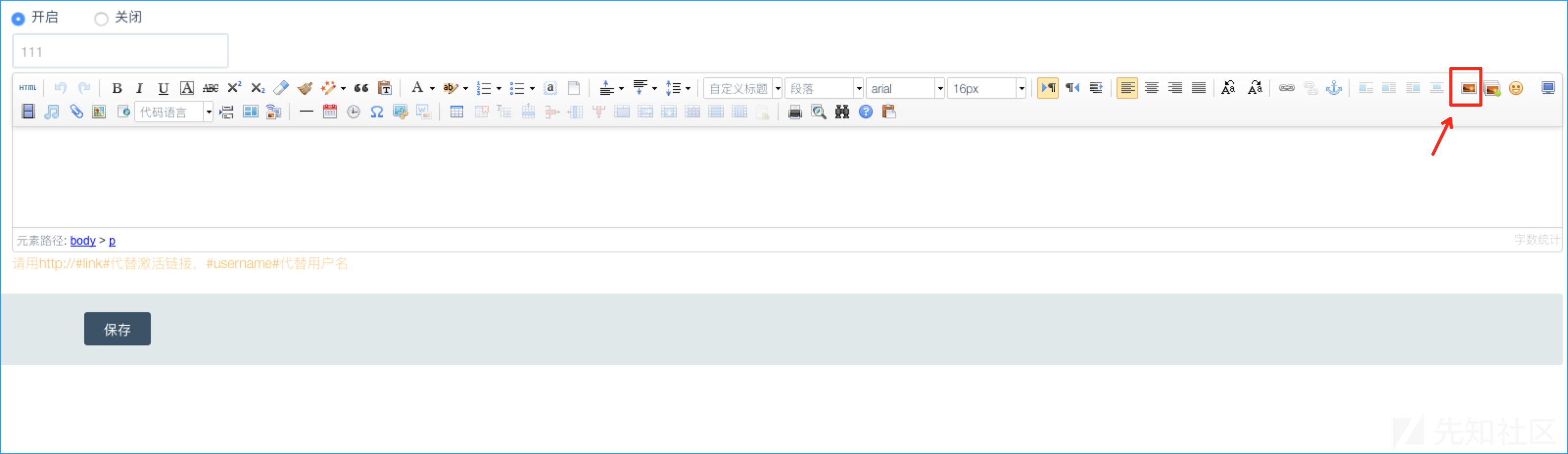Open the 段落 paragraph format dropdown
The width and height of the screenshot is (1568, 454).
(x=858, y=89)
